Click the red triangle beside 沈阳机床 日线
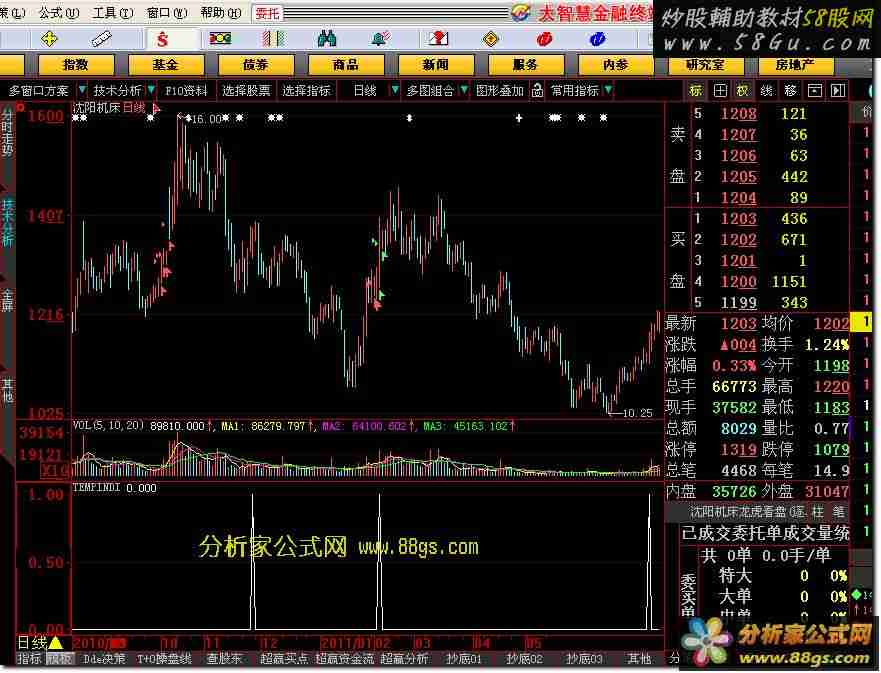Viewport: 881px width, 673px height. click(156, 108)
